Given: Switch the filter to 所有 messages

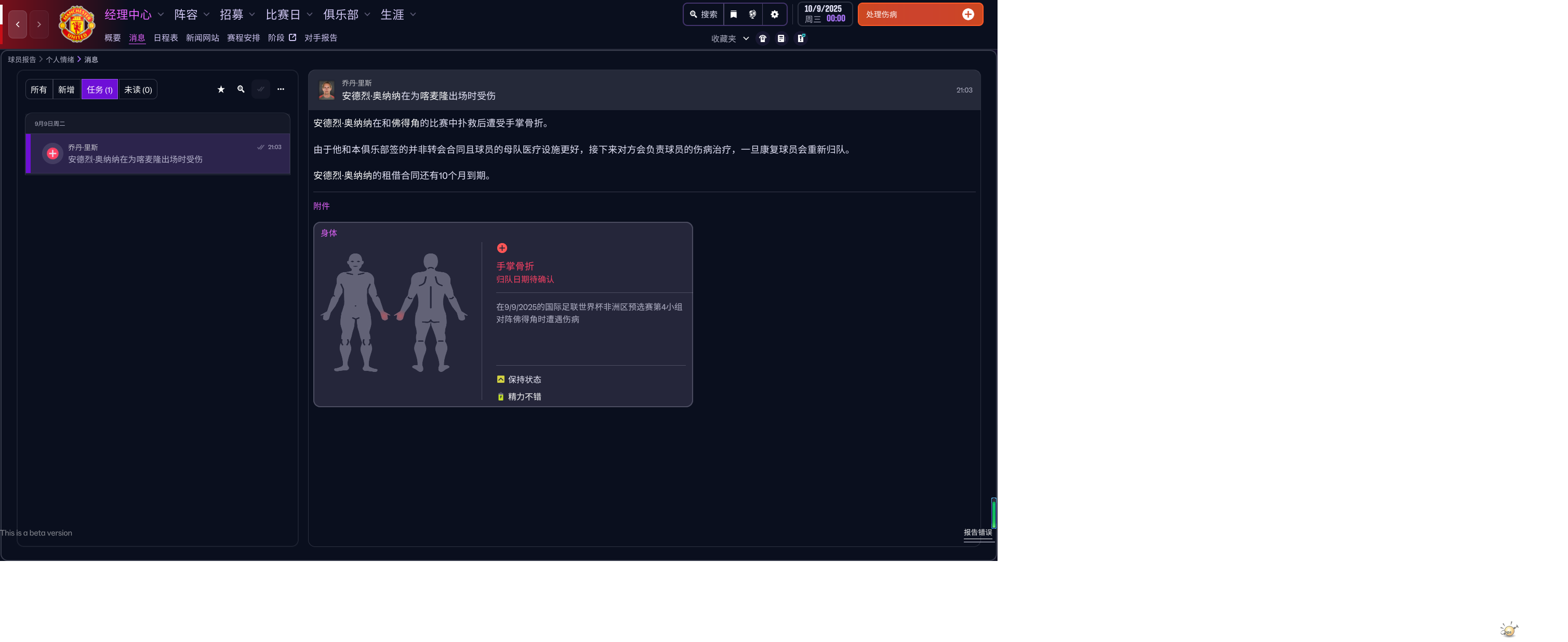Looking at the screenshot, I should pyautogui.click(x=38, y=89).
